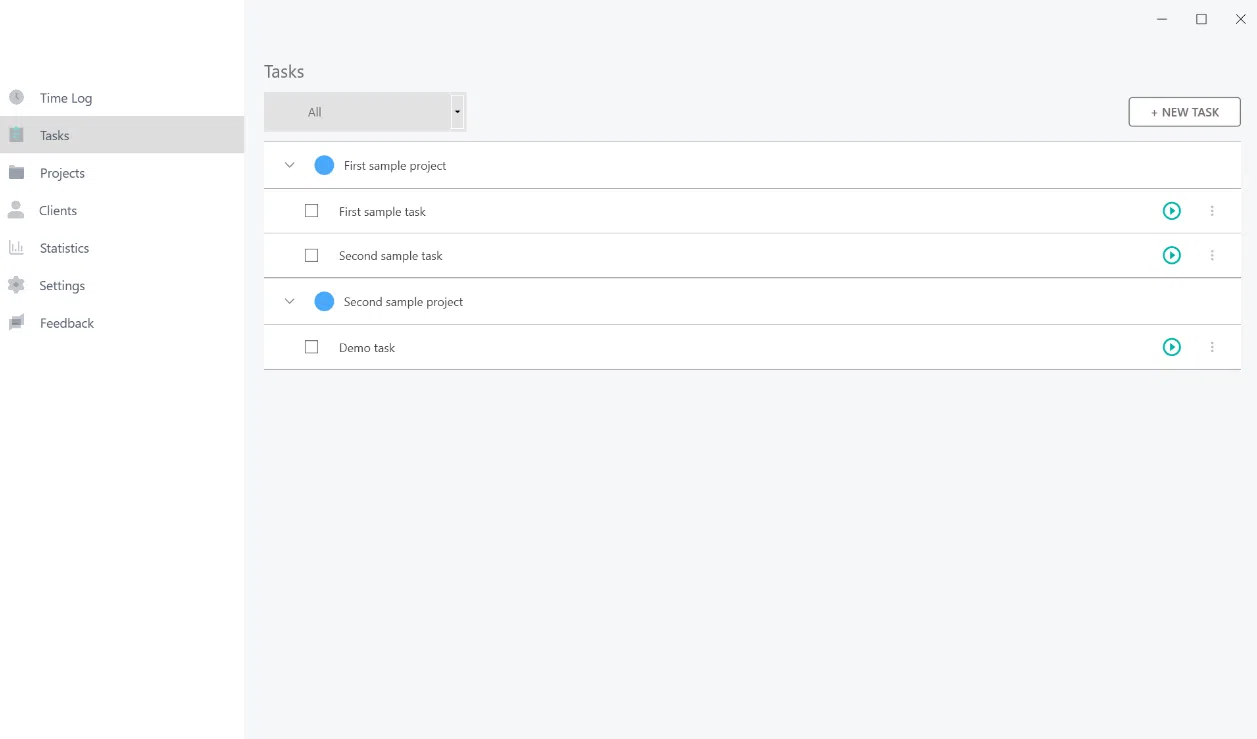Select the Time Log clock icon
The height and width of the screenshot is (739, 1257).
coord(17,97)
